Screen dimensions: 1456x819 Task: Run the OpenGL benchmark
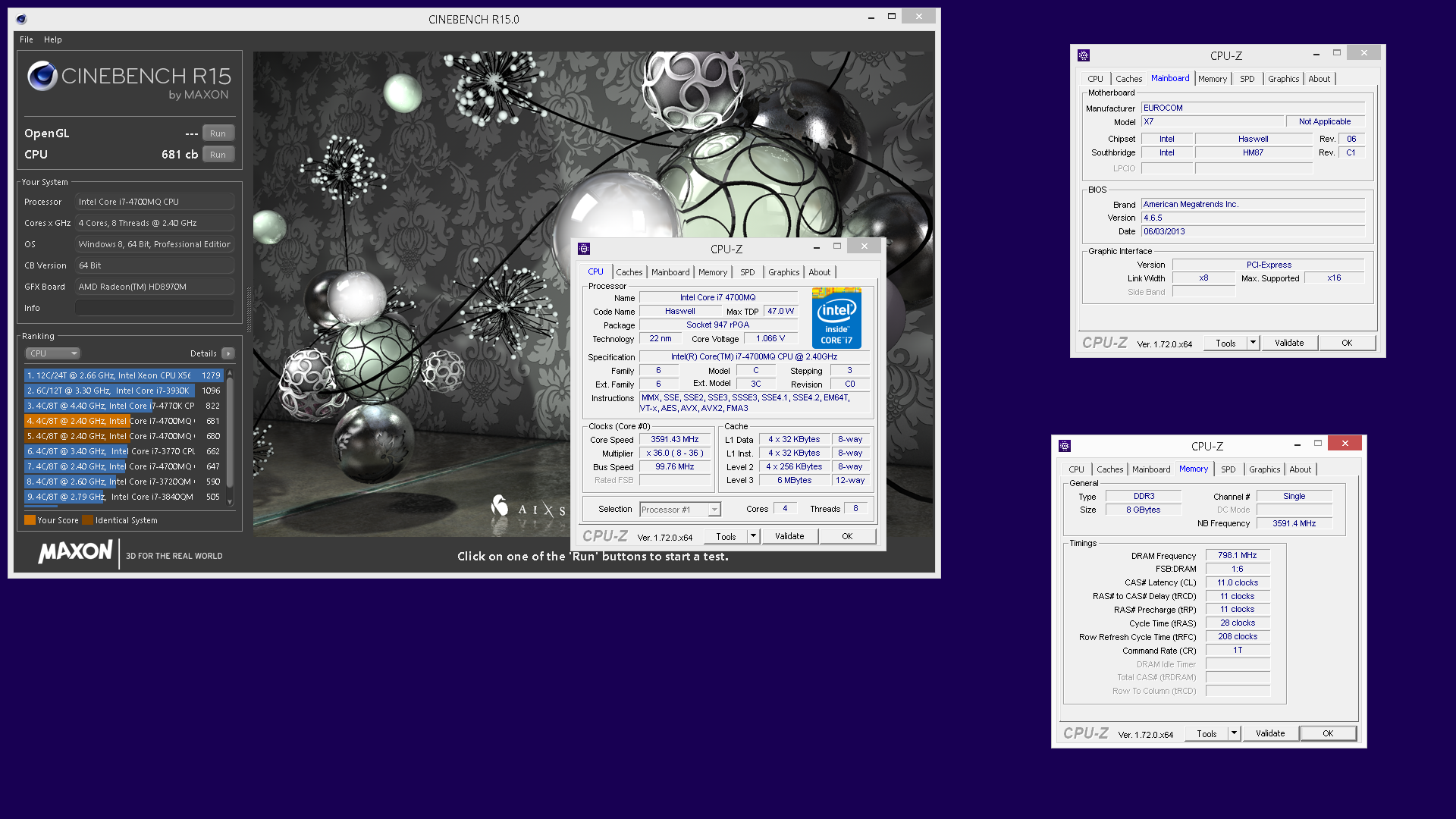pyautogui.click(x=218, y=133)
